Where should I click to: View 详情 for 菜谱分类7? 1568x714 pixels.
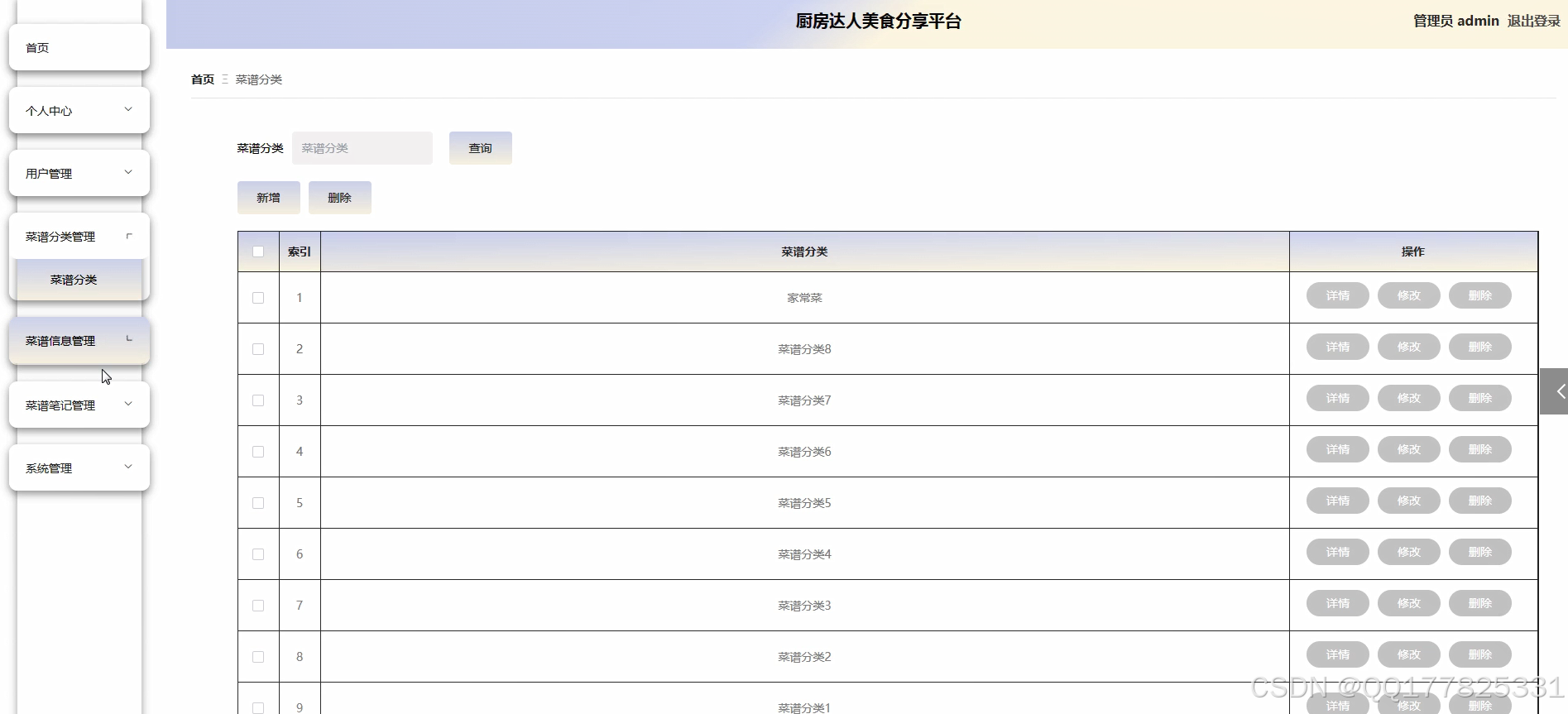point(1338,398)
